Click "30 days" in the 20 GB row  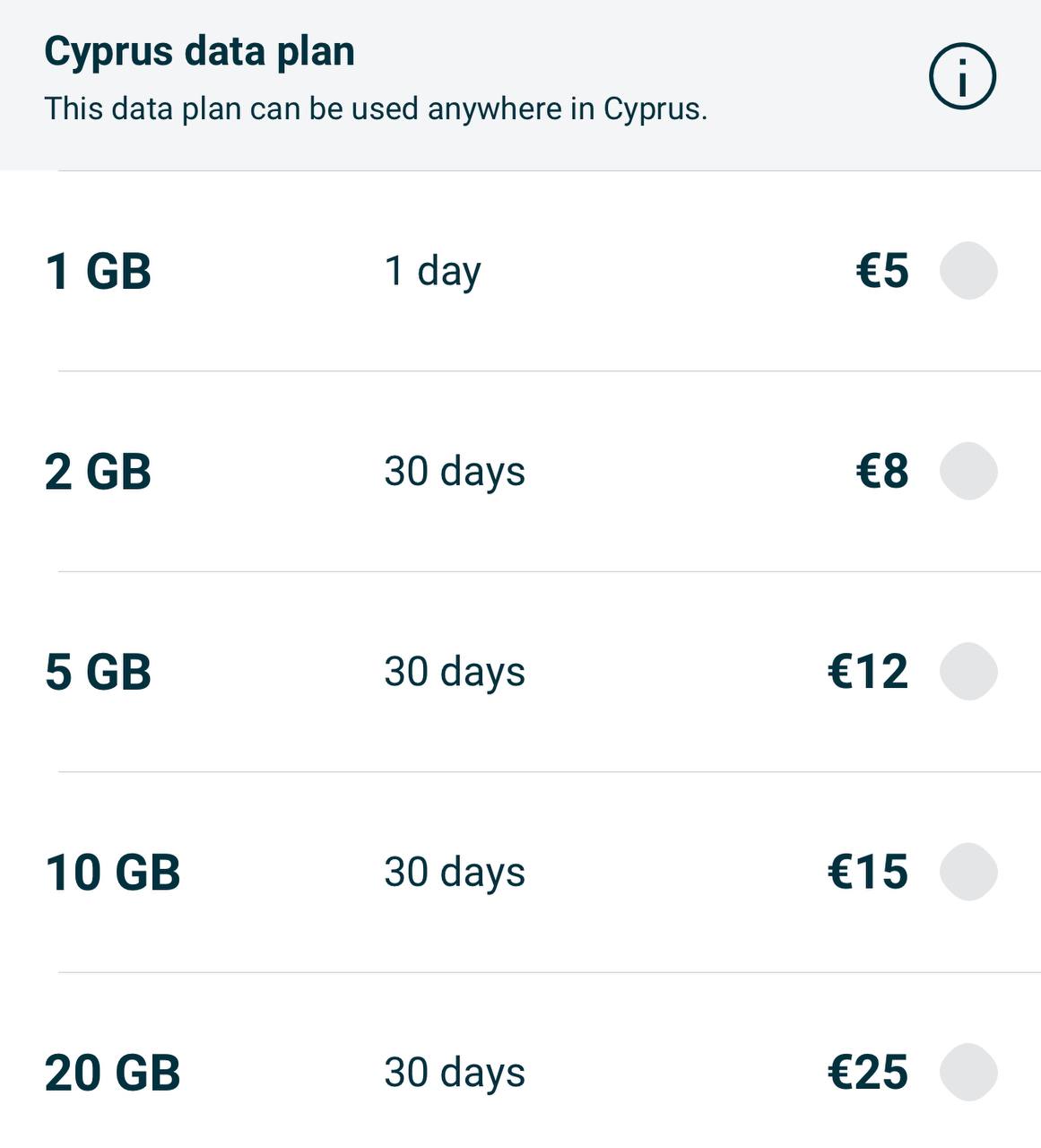click(455, 1073)
